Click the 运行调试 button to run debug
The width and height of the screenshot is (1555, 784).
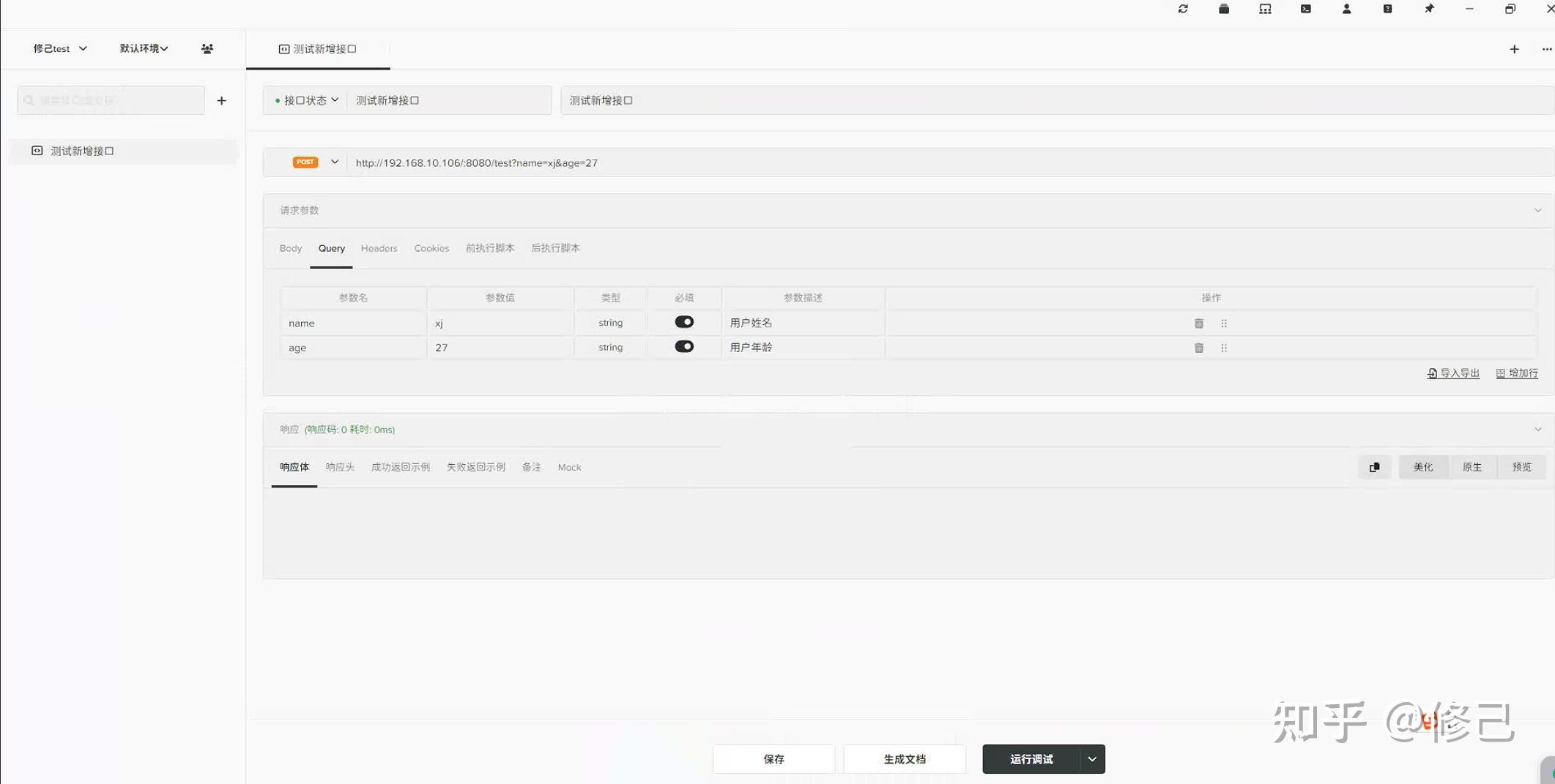(x=1032, y=759)
